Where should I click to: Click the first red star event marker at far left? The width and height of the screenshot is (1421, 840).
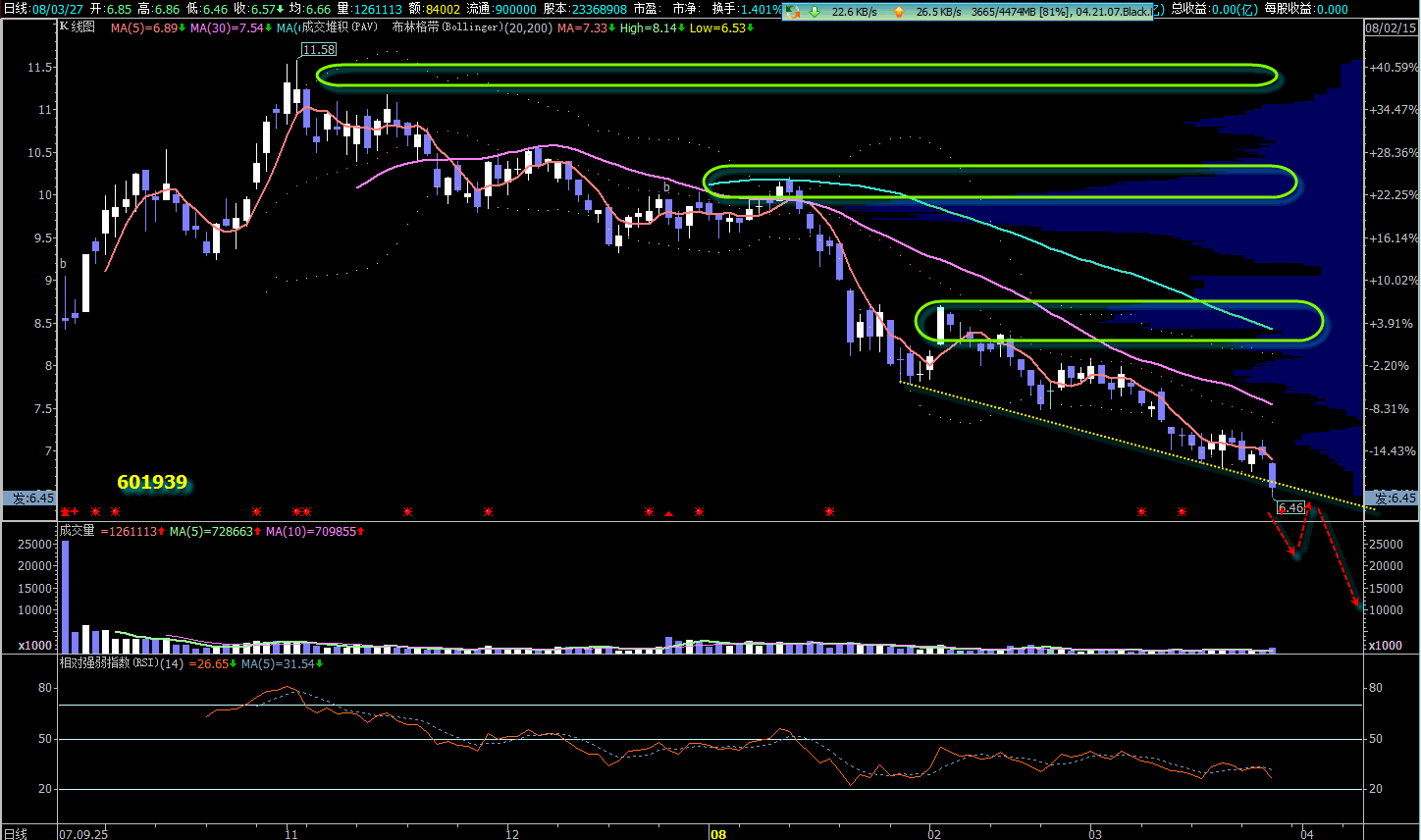(x=65, y=512)
